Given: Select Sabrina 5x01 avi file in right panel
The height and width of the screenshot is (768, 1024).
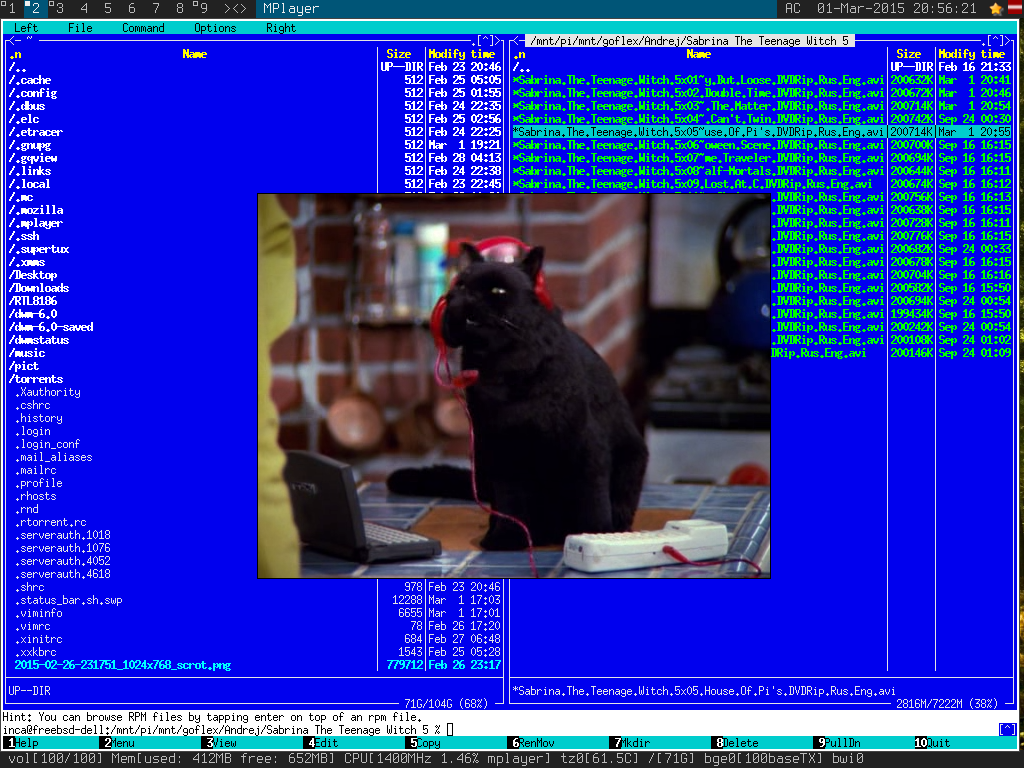Looking at the screenshot, I should [763, 80].
